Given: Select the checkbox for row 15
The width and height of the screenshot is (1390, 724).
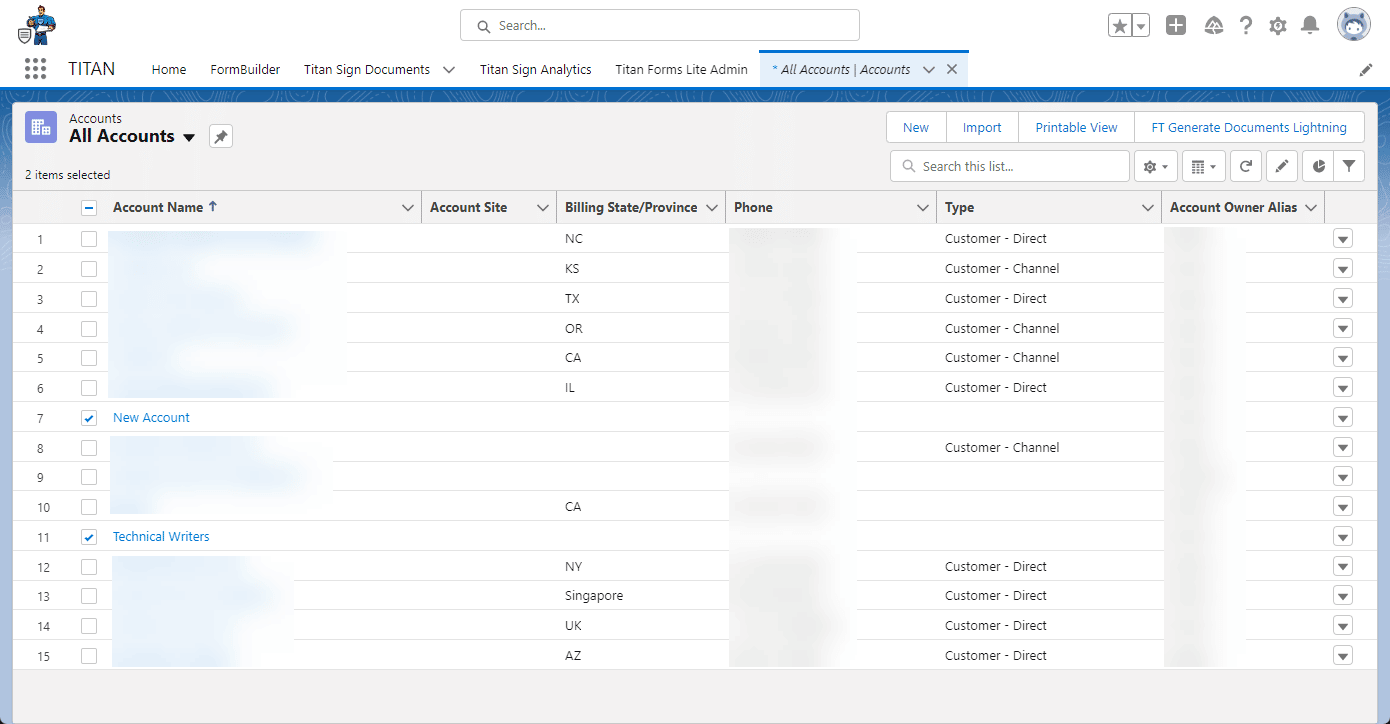Looking at the screenshot, I should [x=89, y=656].
